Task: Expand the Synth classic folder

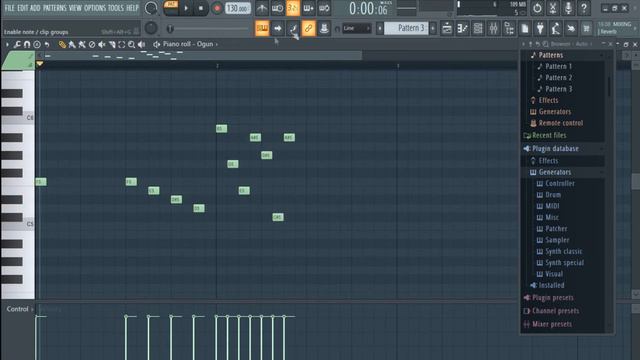Action: [x=564, y=251]
